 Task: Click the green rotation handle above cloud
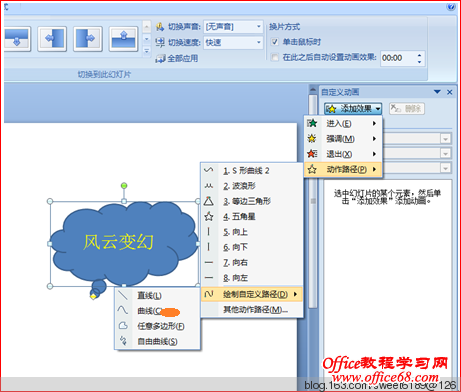pos(124,185)
